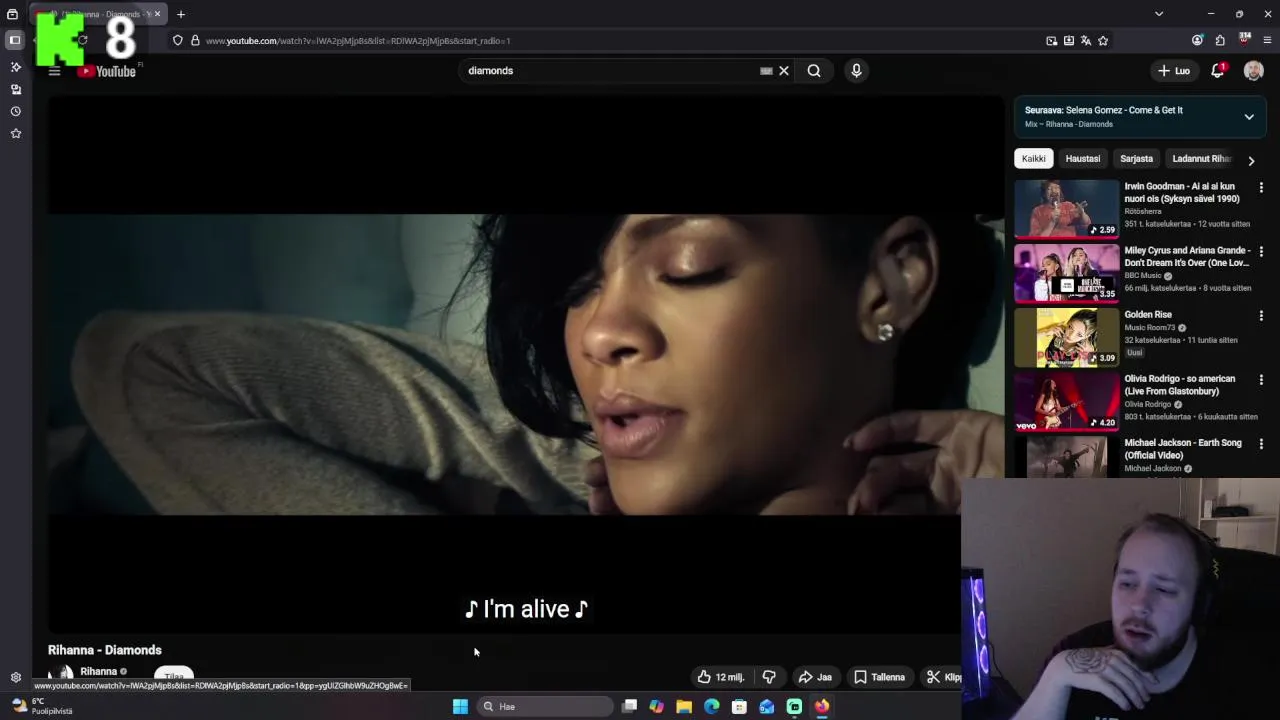Open File Explorer from the taskbar
The width and height of the screenshot is (1280, 720).
pyautogui.click(x=684, y=706)
